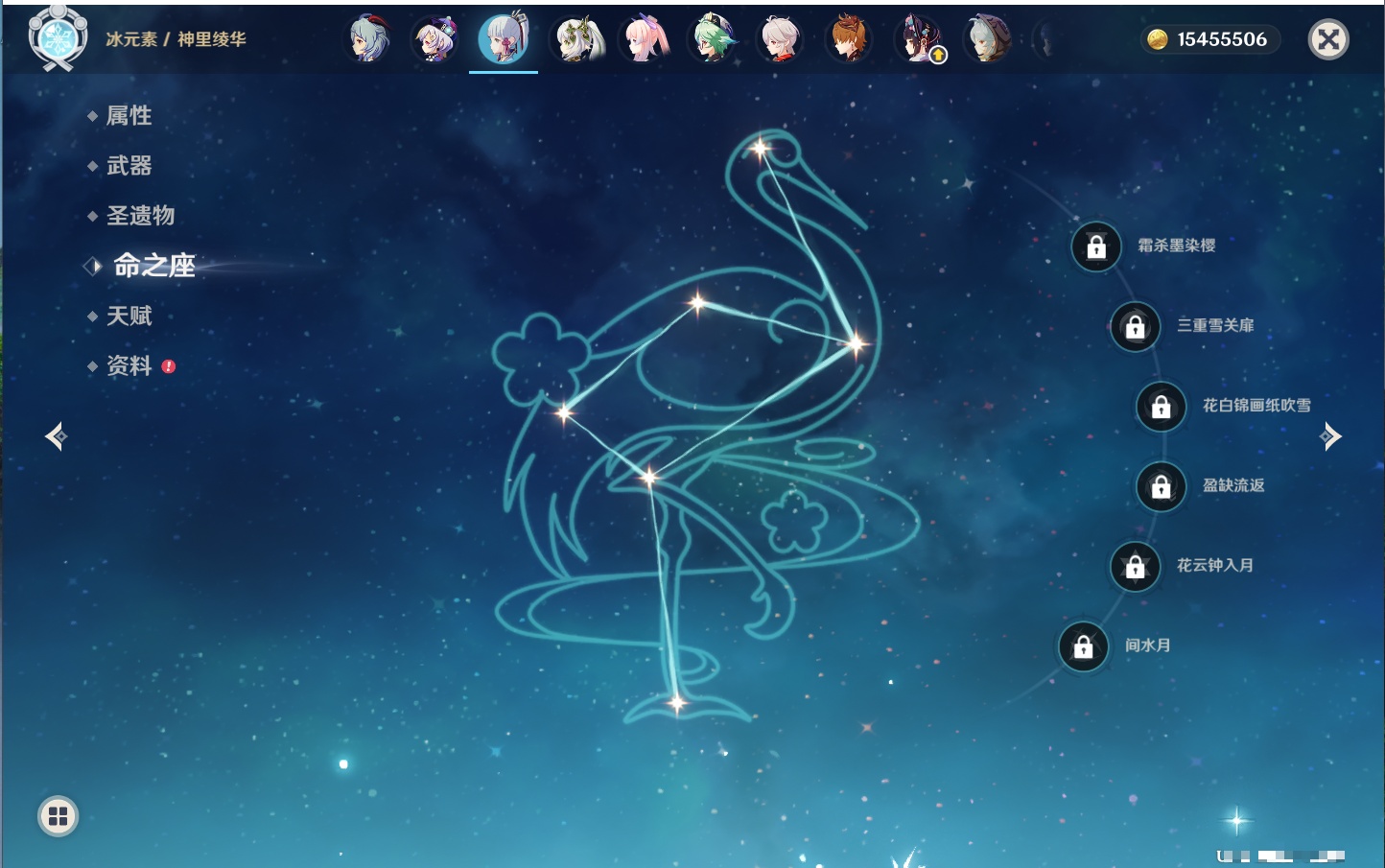
Task: Select the silver-haired portrait with red collar
Action: pyautogui.click(x=781, y=40)
